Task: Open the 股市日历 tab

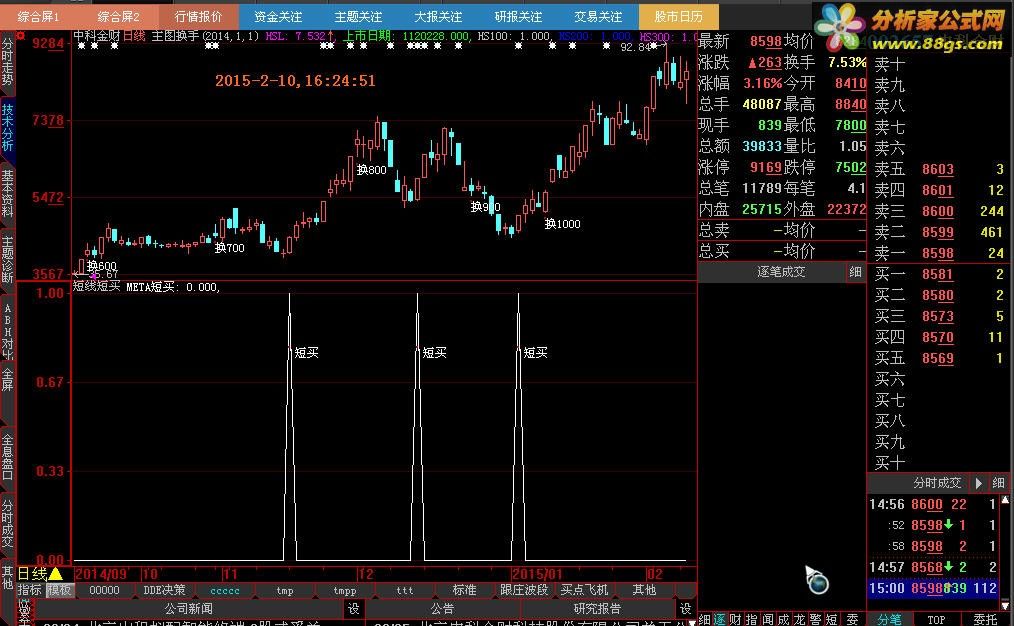Action: [x=678, y=16]
